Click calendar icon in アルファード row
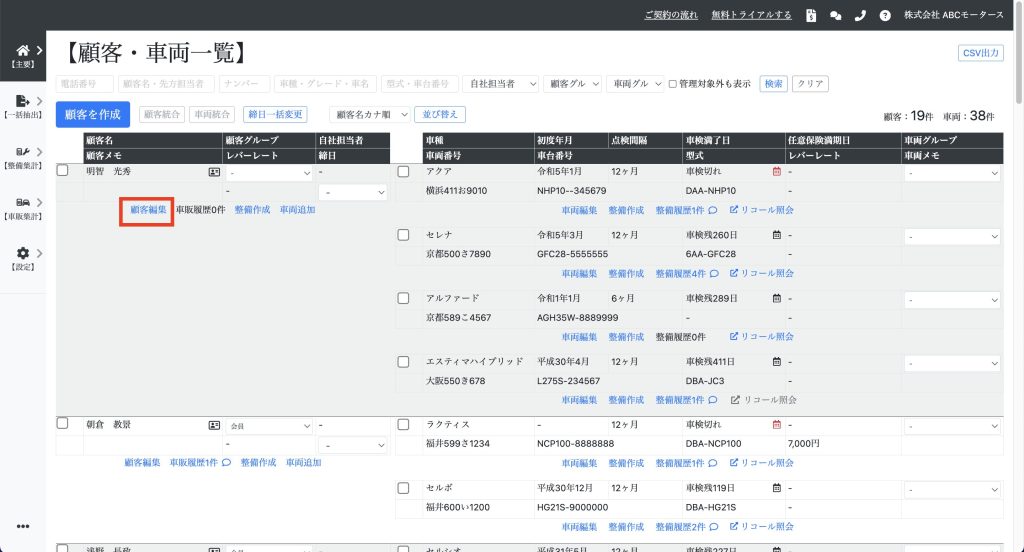 click(x=776, y=298)
